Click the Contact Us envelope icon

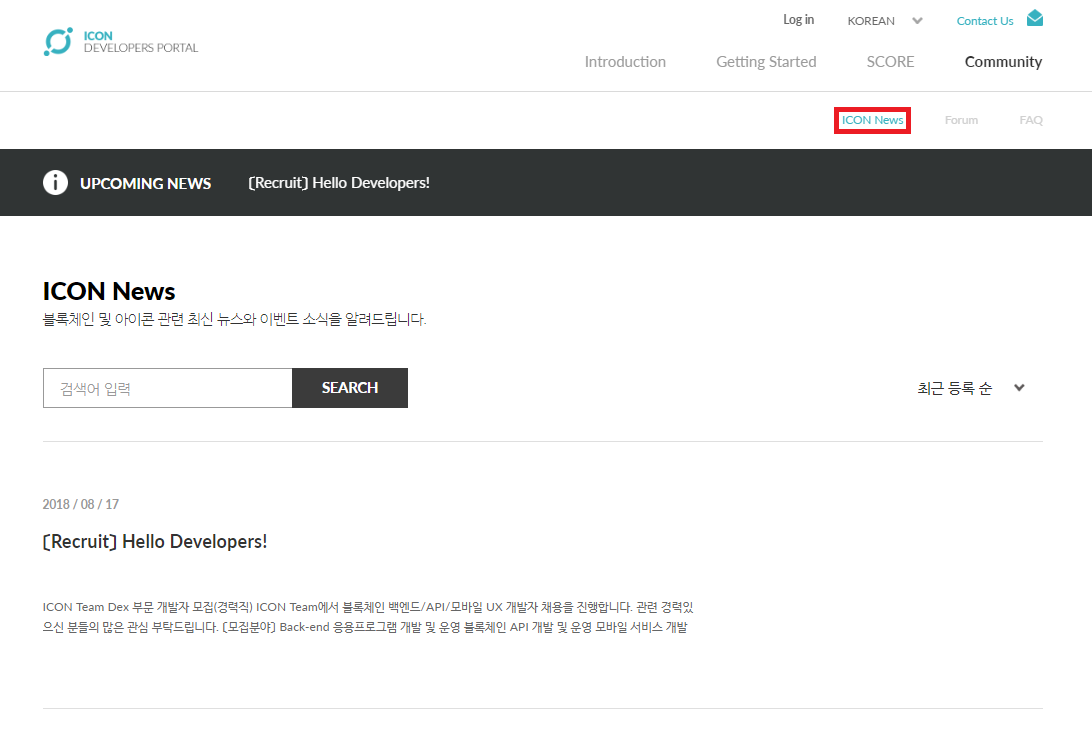tap(1035, 18)
